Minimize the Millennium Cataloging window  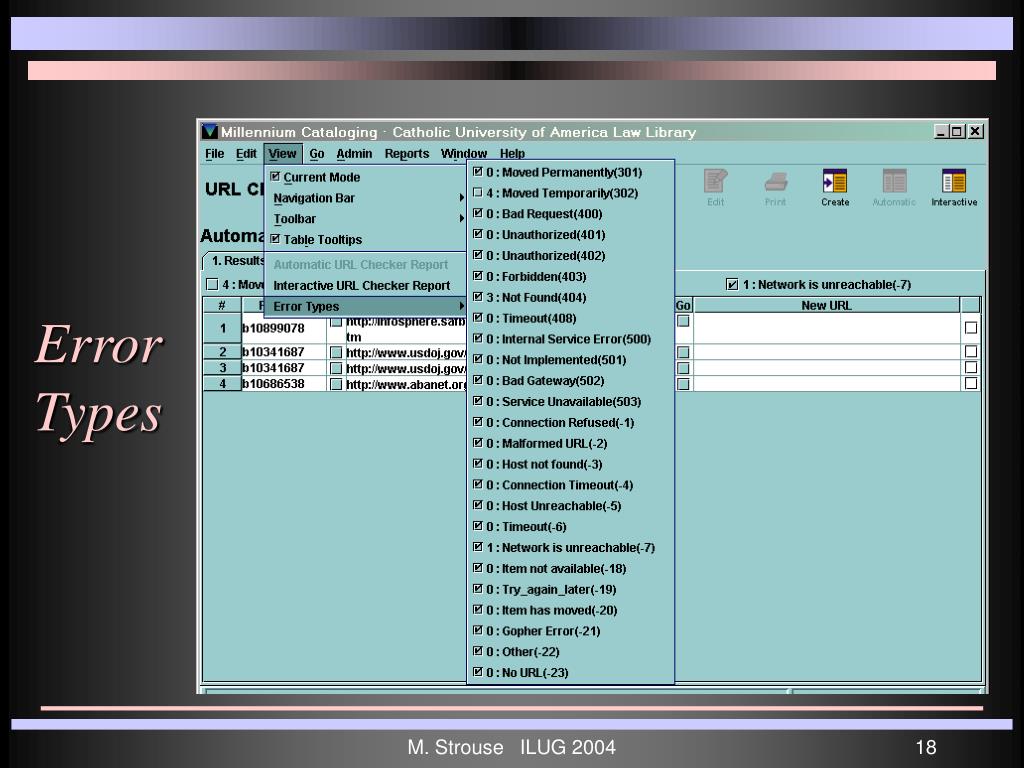click(941, 131)
